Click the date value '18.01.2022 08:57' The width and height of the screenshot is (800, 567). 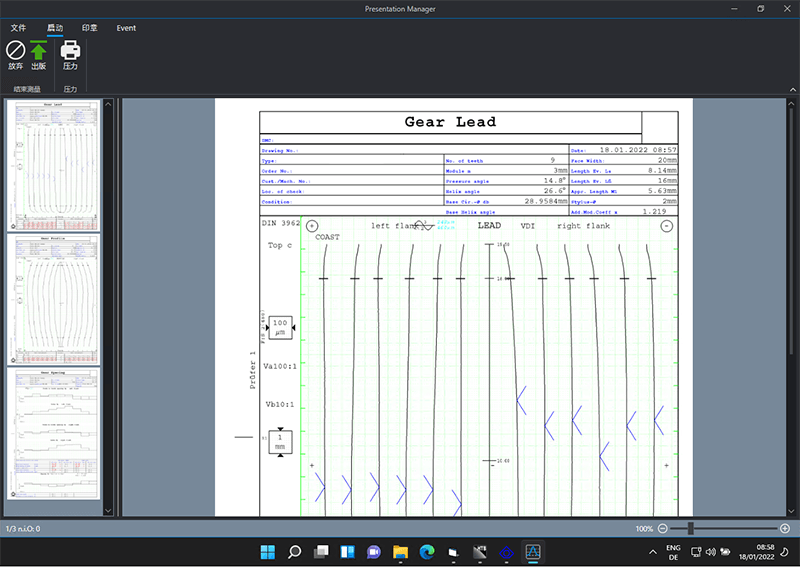tap(638, 150)
